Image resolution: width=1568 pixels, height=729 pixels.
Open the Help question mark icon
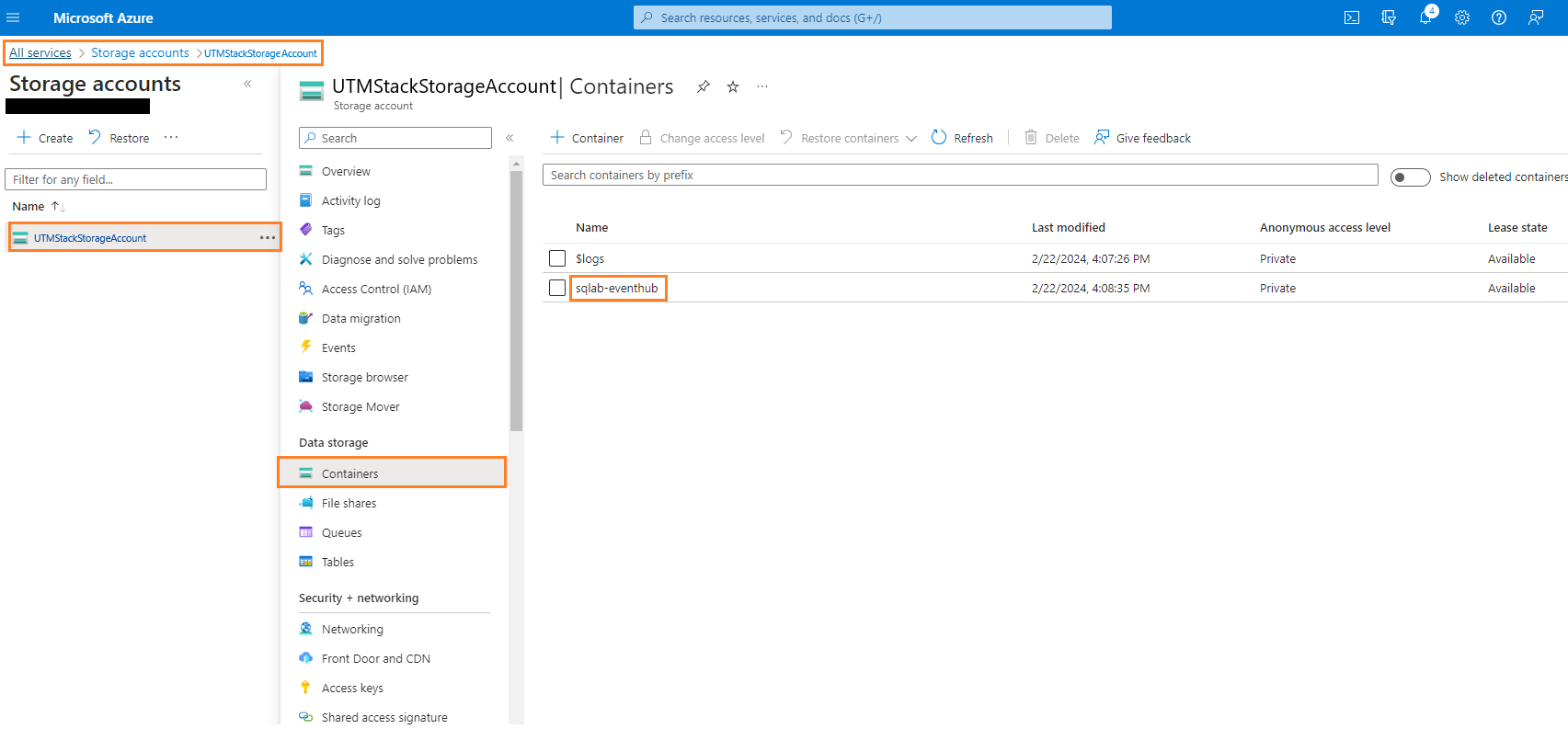pyautogui.click(x=1499, y=17)
